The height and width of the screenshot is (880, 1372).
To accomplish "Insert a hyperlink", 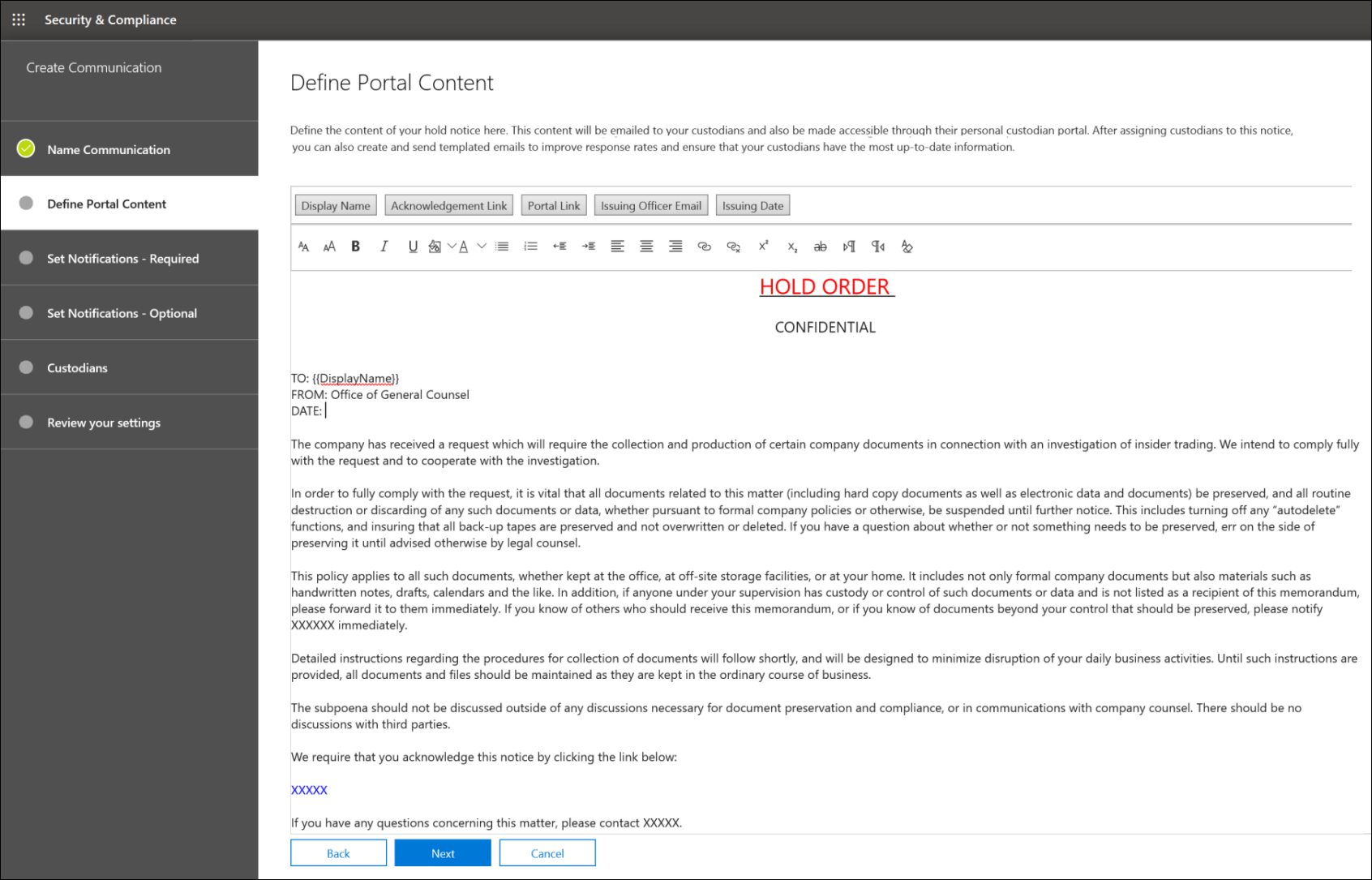I will pyautogui.click(x=705, y=246).
